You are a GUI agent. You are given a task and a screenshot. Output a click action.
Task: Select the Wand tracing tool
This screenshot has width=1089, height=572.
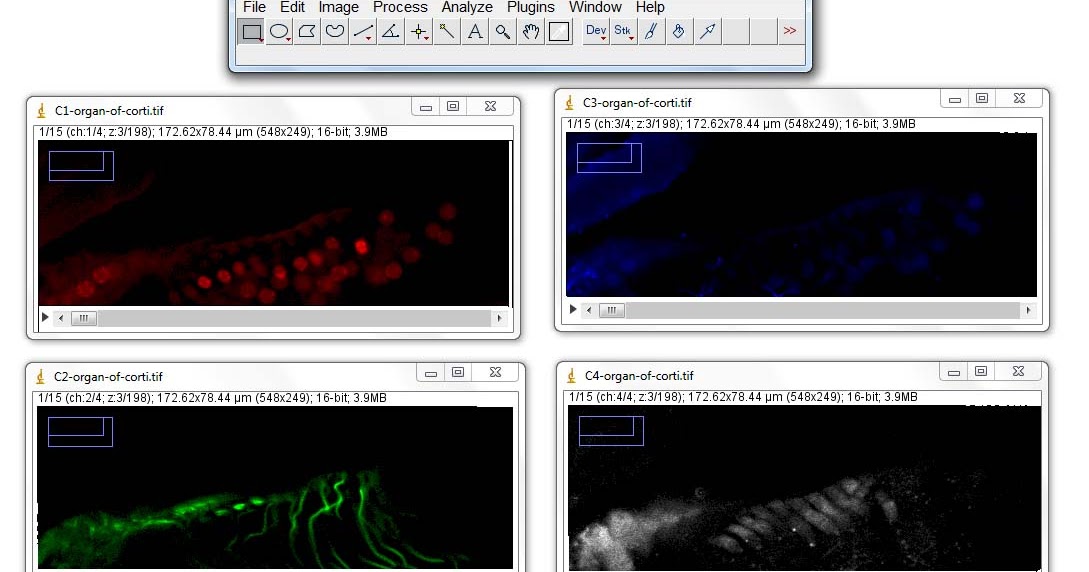(x=447, y=31)
